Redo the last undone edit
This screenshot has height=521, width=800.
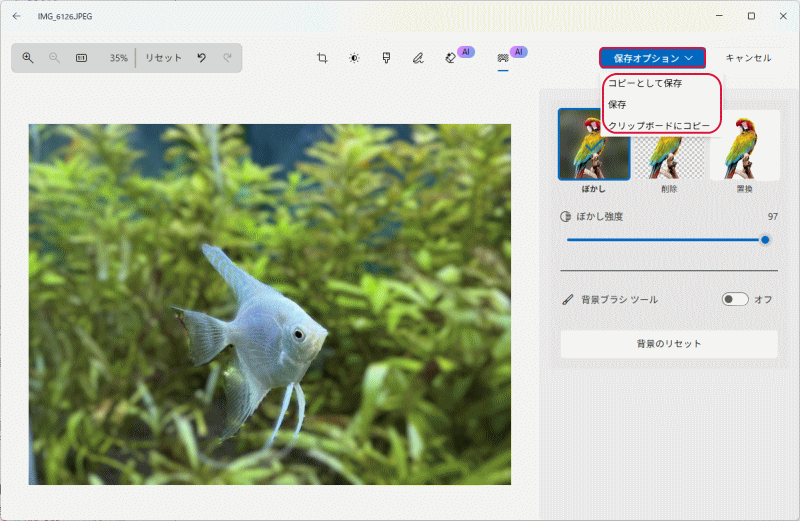(x=228, y=58)
